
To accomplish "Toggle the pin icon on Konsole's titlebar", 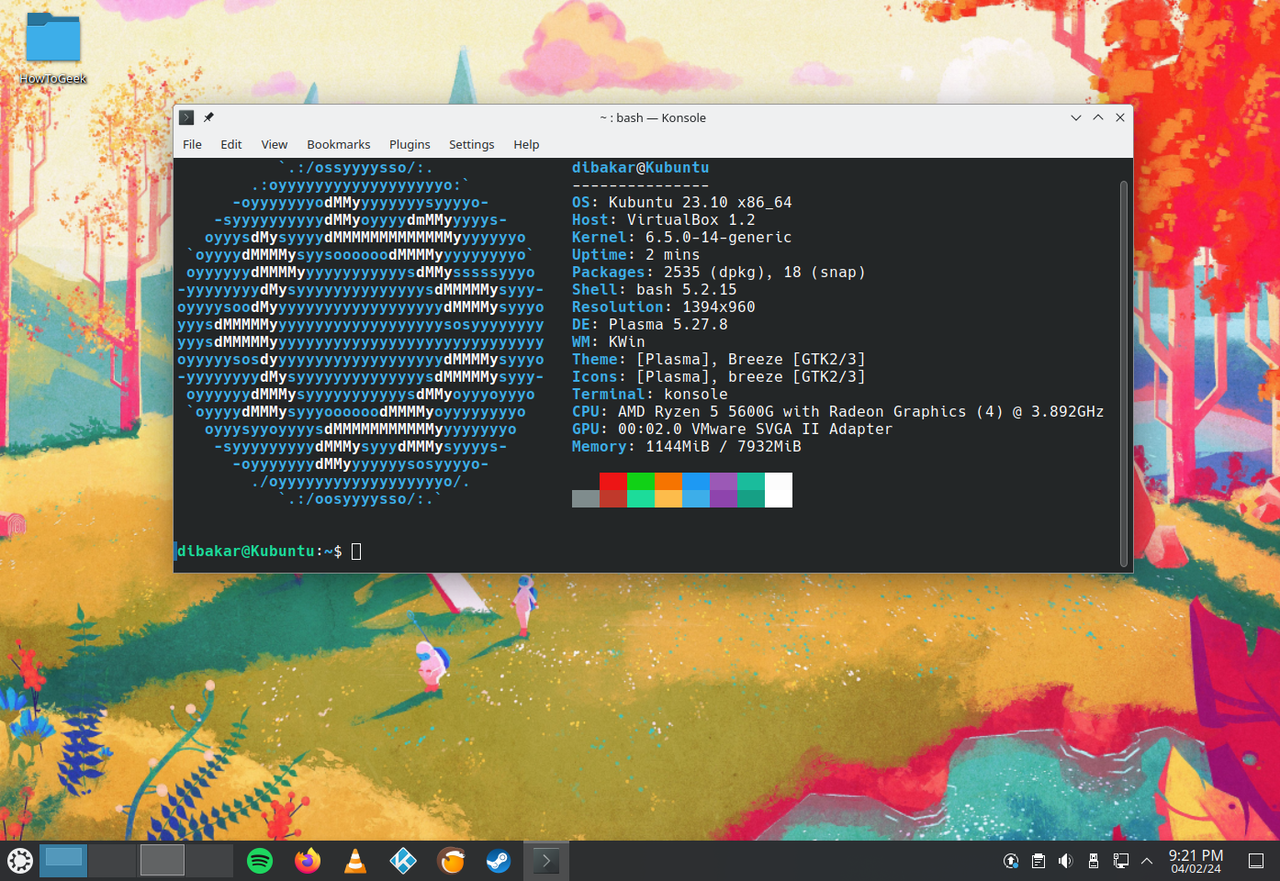I will 209,117.
